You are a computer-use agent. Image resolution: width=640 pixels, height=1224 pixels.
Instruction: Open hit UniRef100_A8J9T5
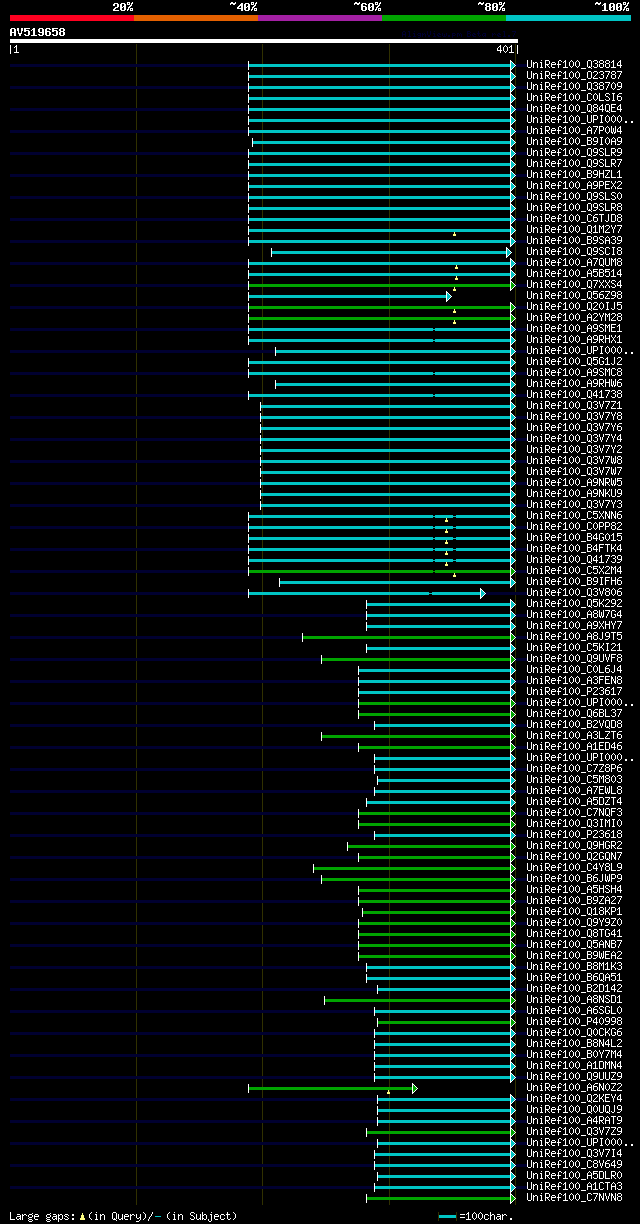(574, 637)
